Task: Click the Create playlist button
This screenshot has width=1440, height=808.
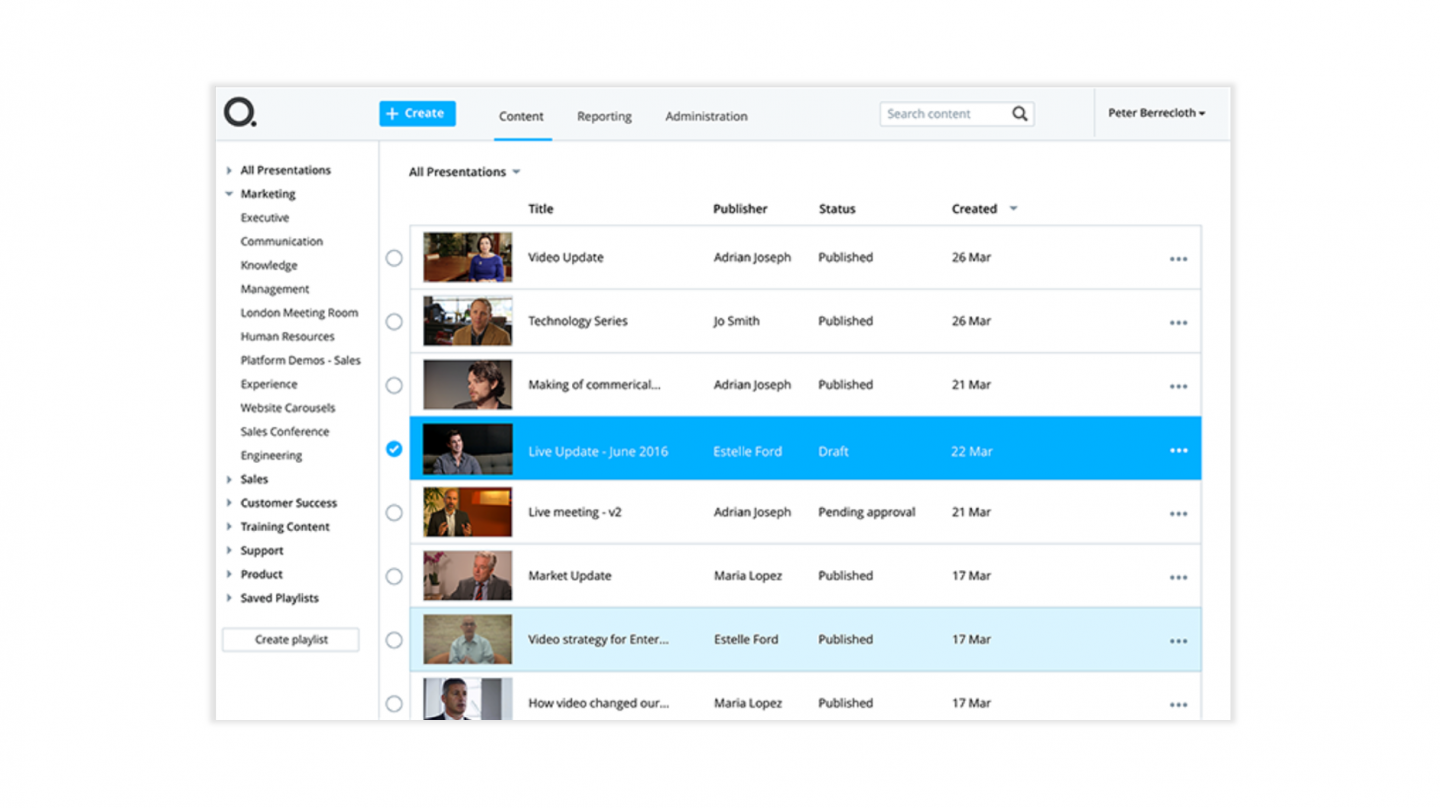Action: point(290,639)
